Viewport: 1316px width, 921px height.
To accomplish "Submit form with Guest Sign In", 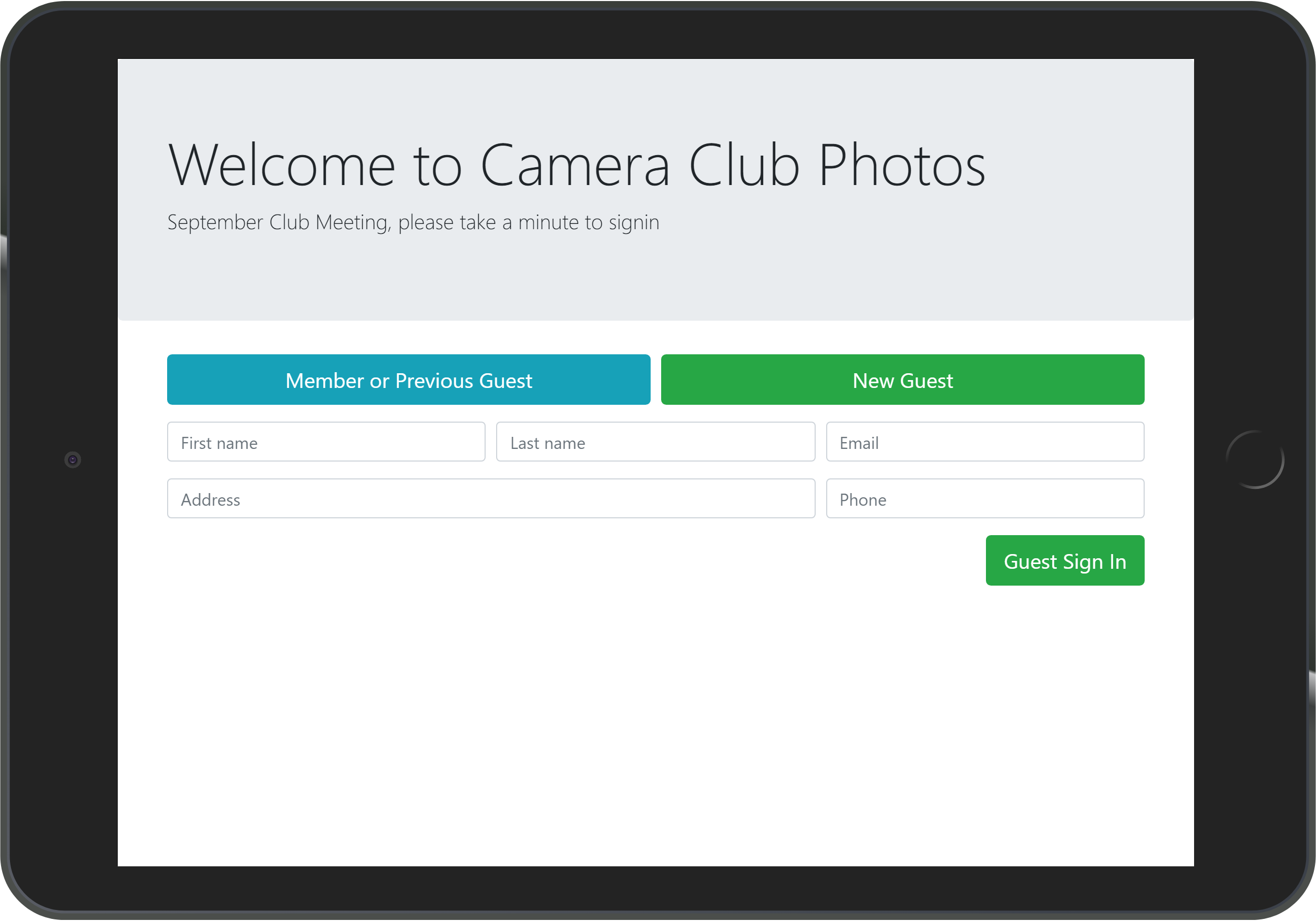I will tap(1064, 560).
